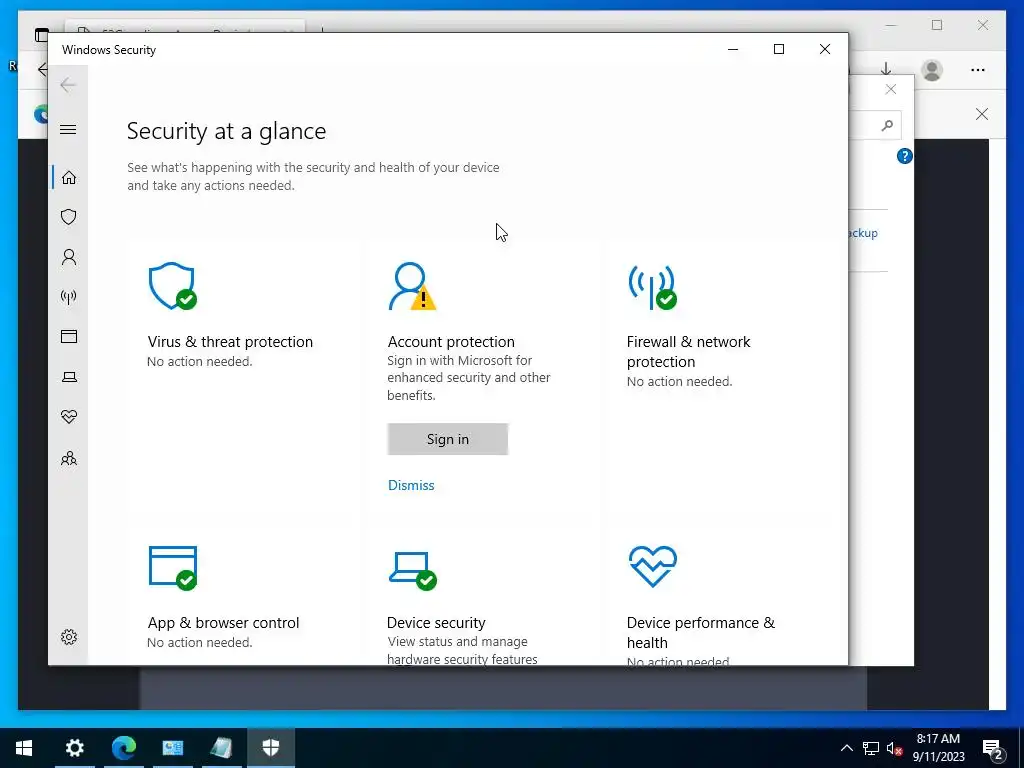
Task: Go back with the back arrow
Action: pyautogui.click(x=68, y=85)
